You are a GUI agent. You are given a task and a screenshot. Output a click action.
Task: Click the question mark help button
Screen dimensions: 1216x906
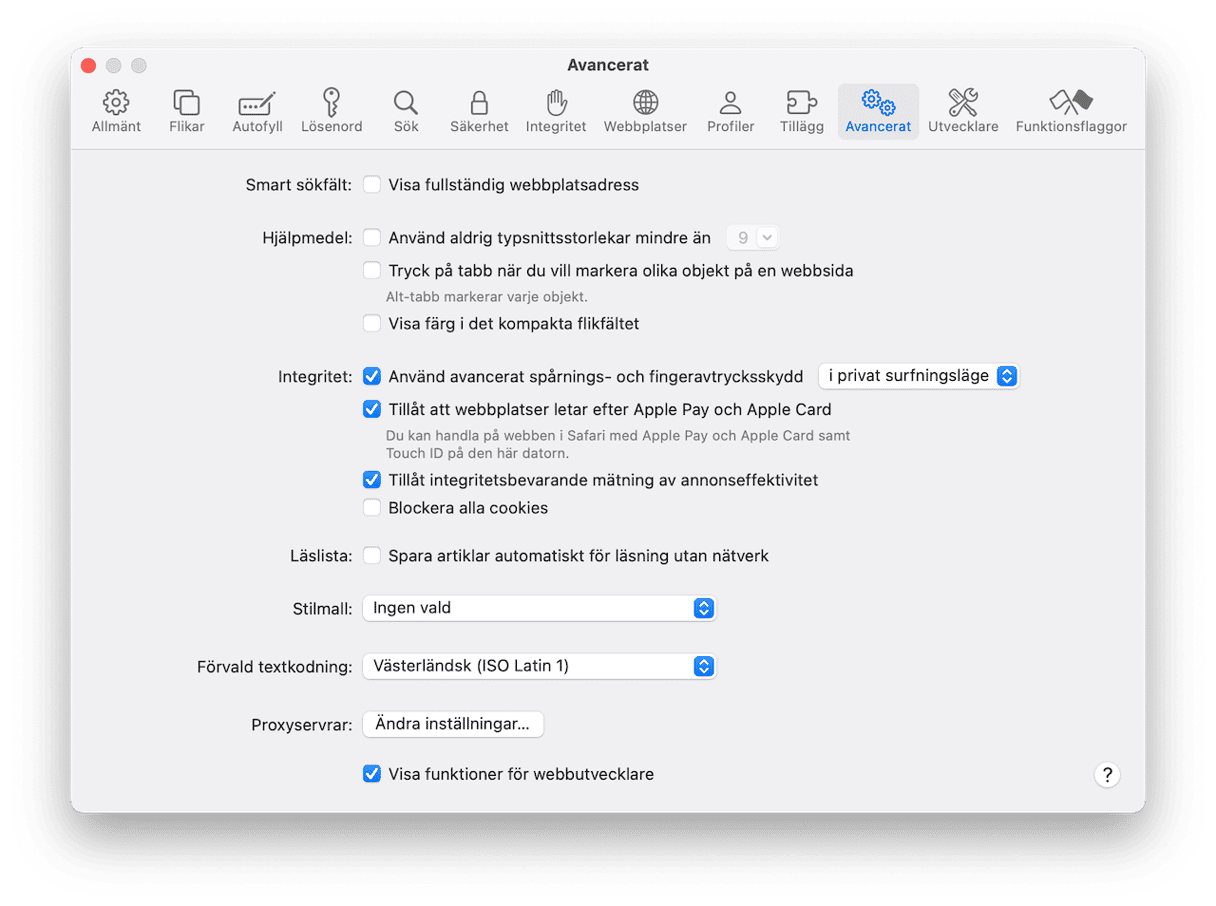tap(1106, 775)
